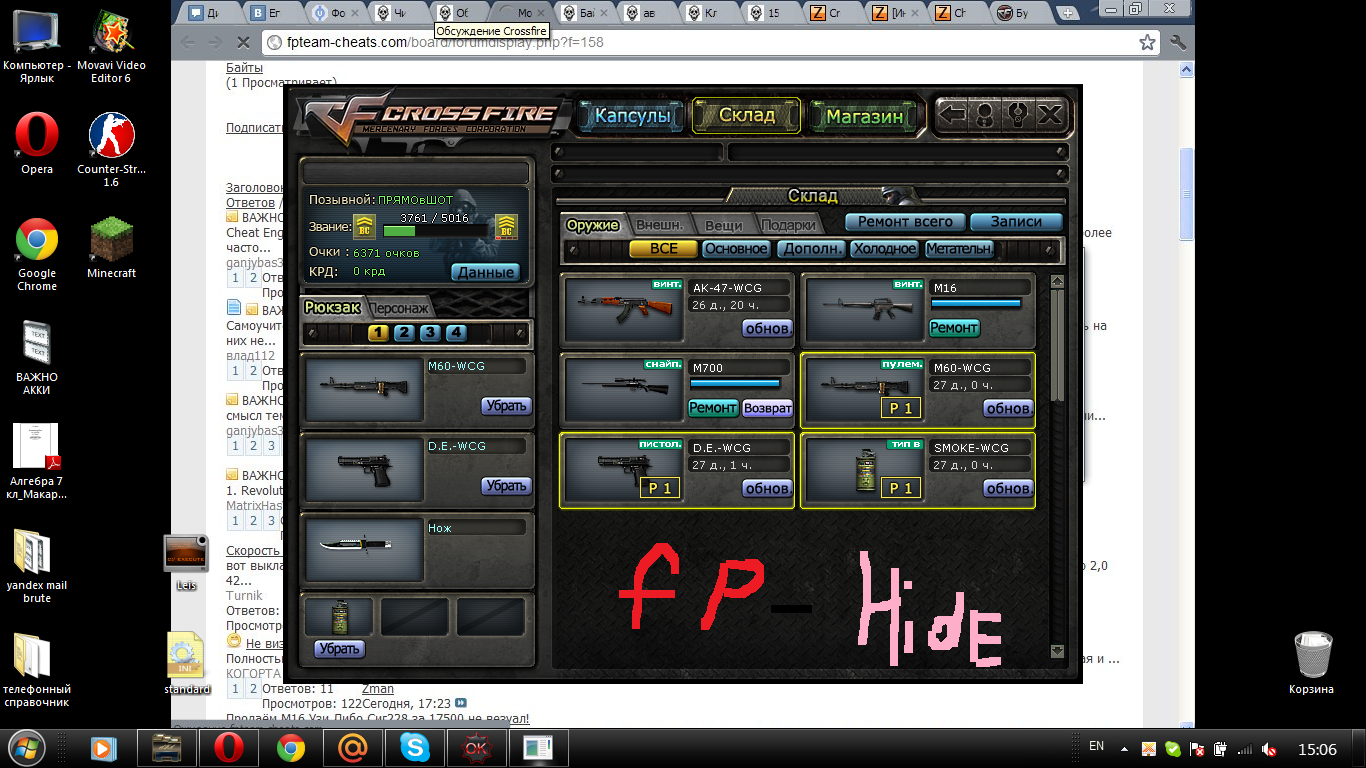Click the Записи button

1016,222
